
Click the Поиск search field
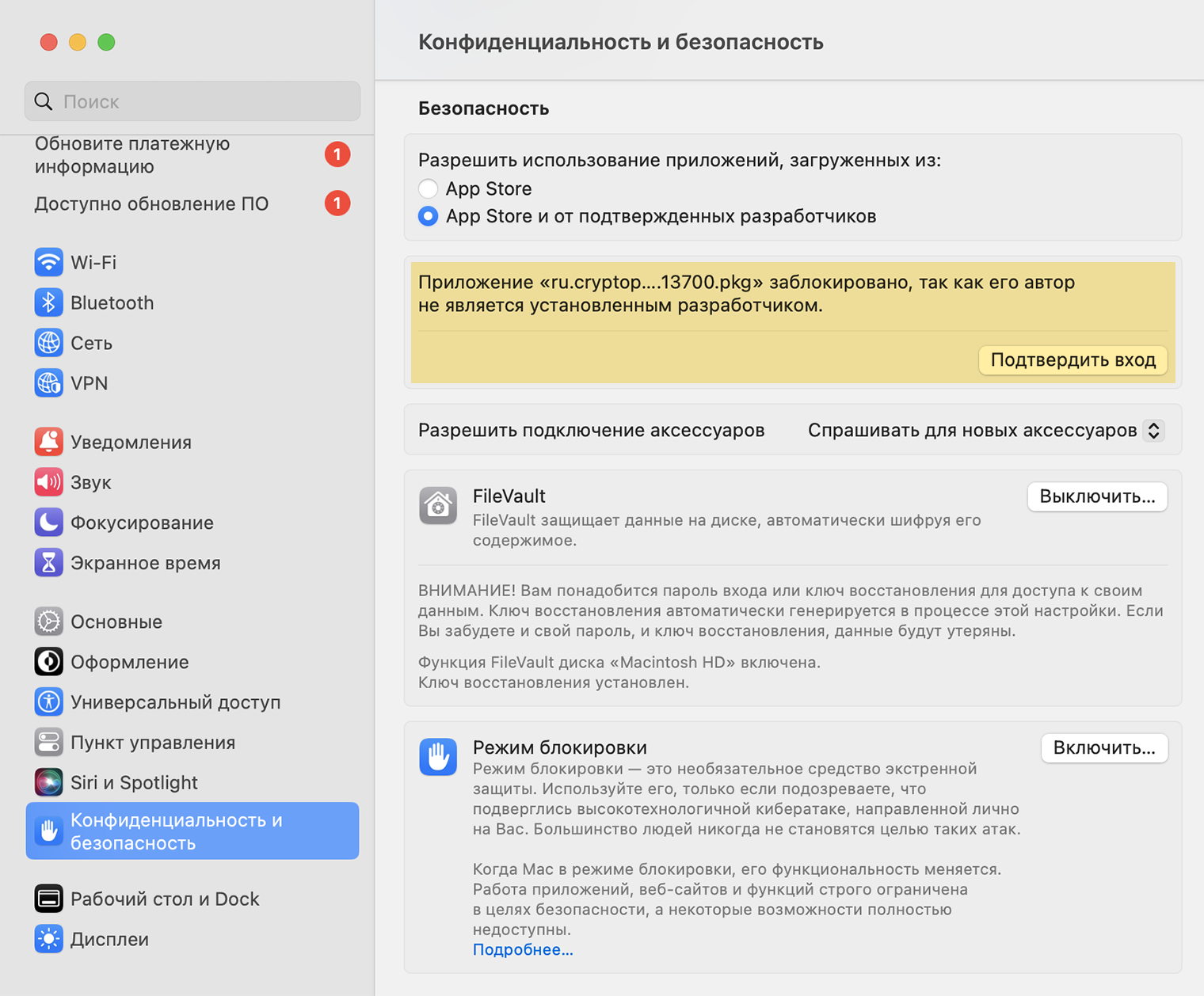click(x=192, y=101)
